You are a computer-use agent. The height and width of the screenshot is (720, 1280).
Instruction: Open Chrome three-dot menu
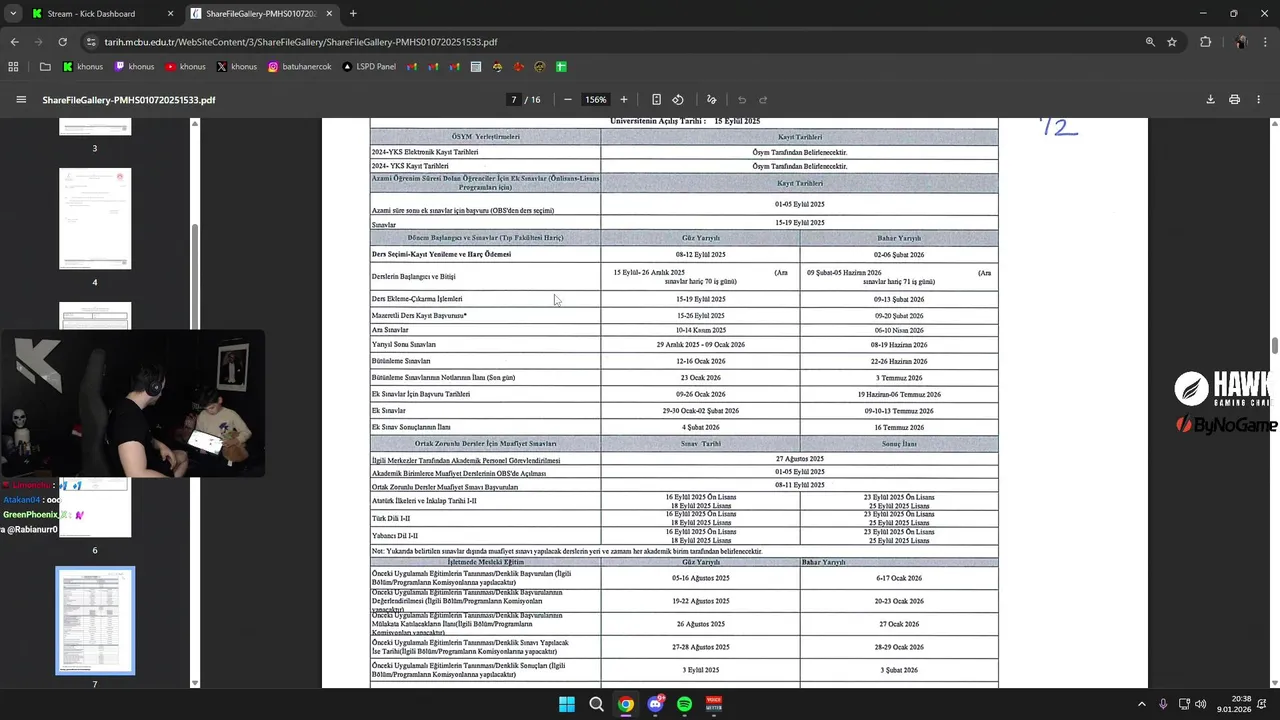tap(1266, 42)
